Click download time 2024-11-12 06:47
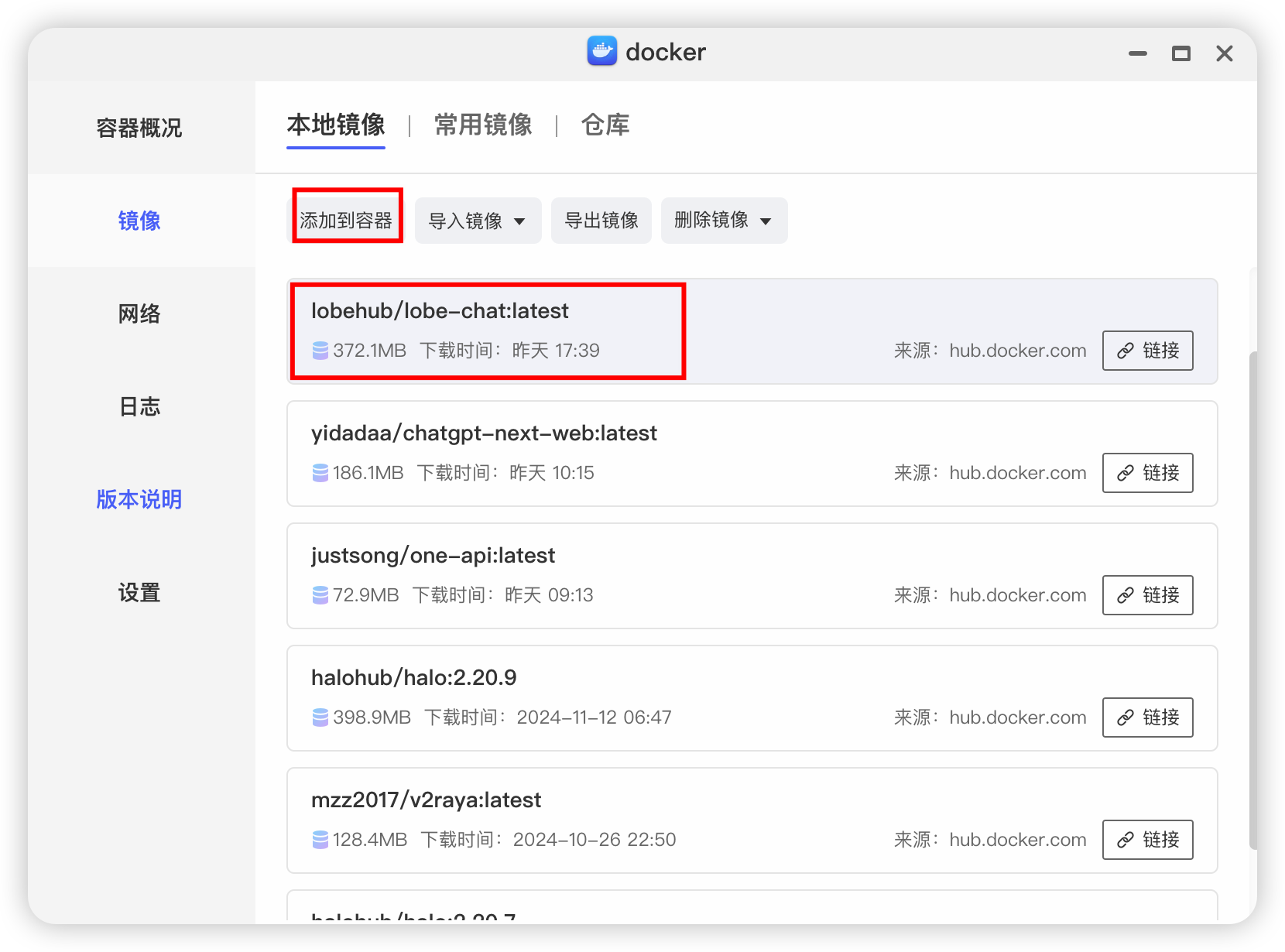 click(594, 717)
